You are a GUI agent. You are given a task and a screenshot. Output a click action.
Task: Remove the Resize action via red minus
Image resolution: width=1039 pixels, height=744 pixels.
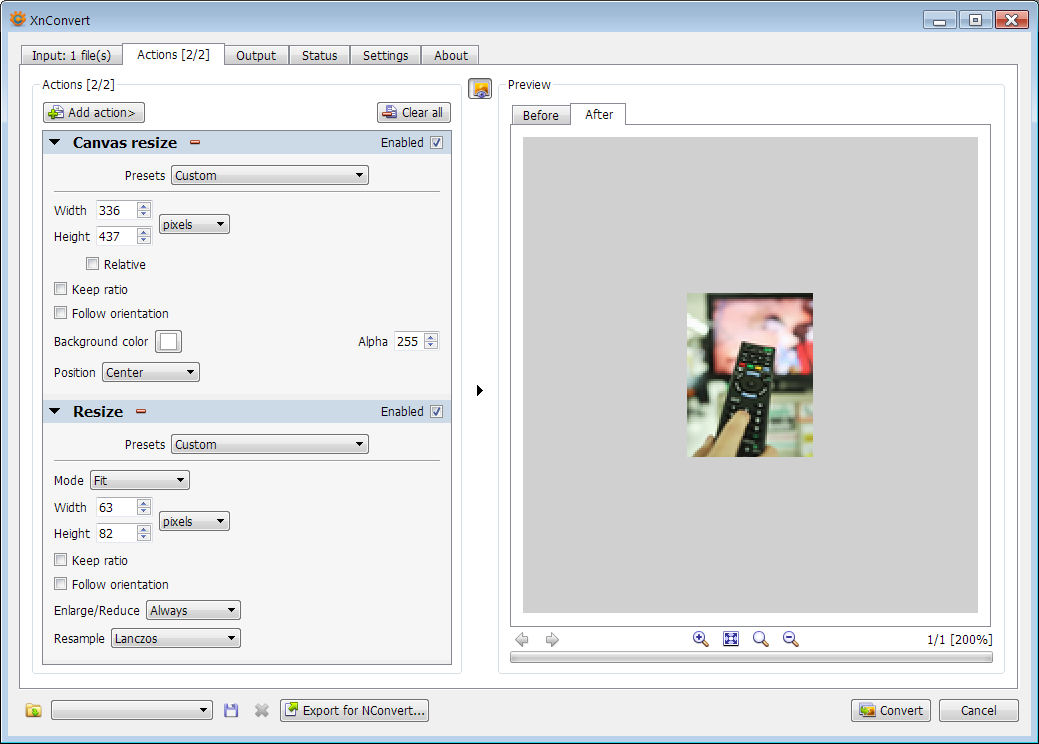[x=141, y=412]
